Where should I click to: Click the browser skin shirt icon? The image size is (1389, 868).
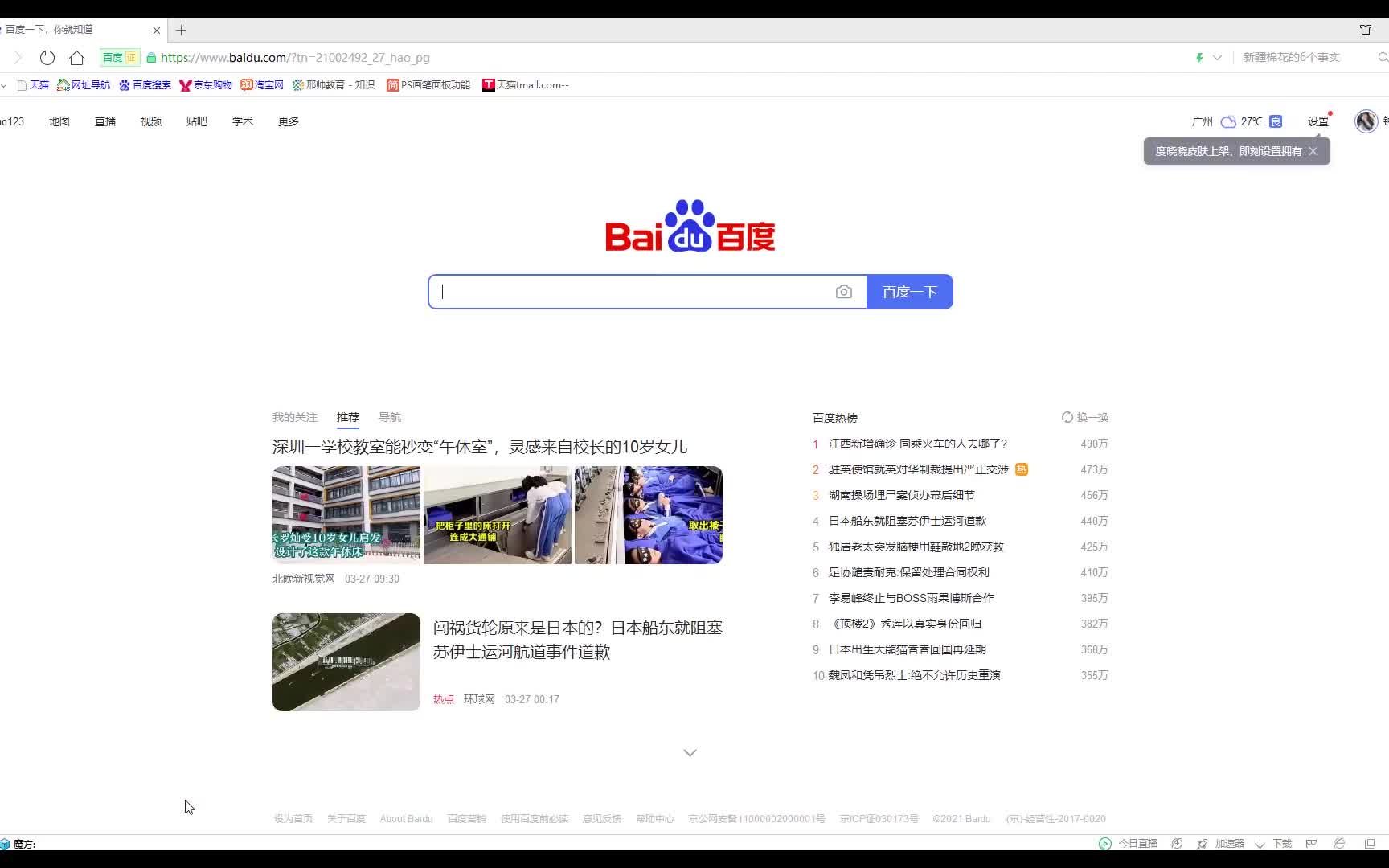pyautogui.click(x=1366, y=30)
